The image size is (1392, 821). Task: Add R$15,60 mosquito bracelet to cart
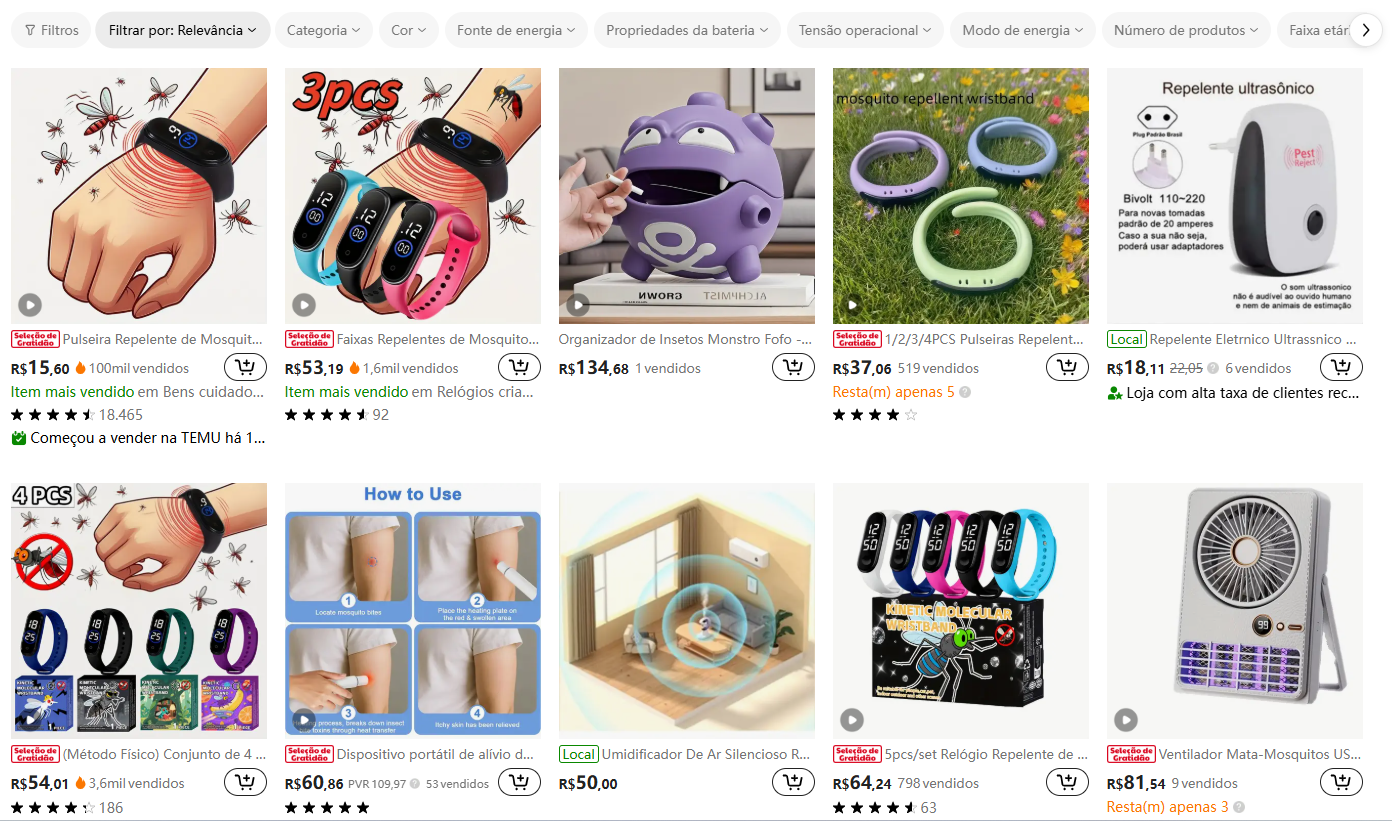pos(245,367)
